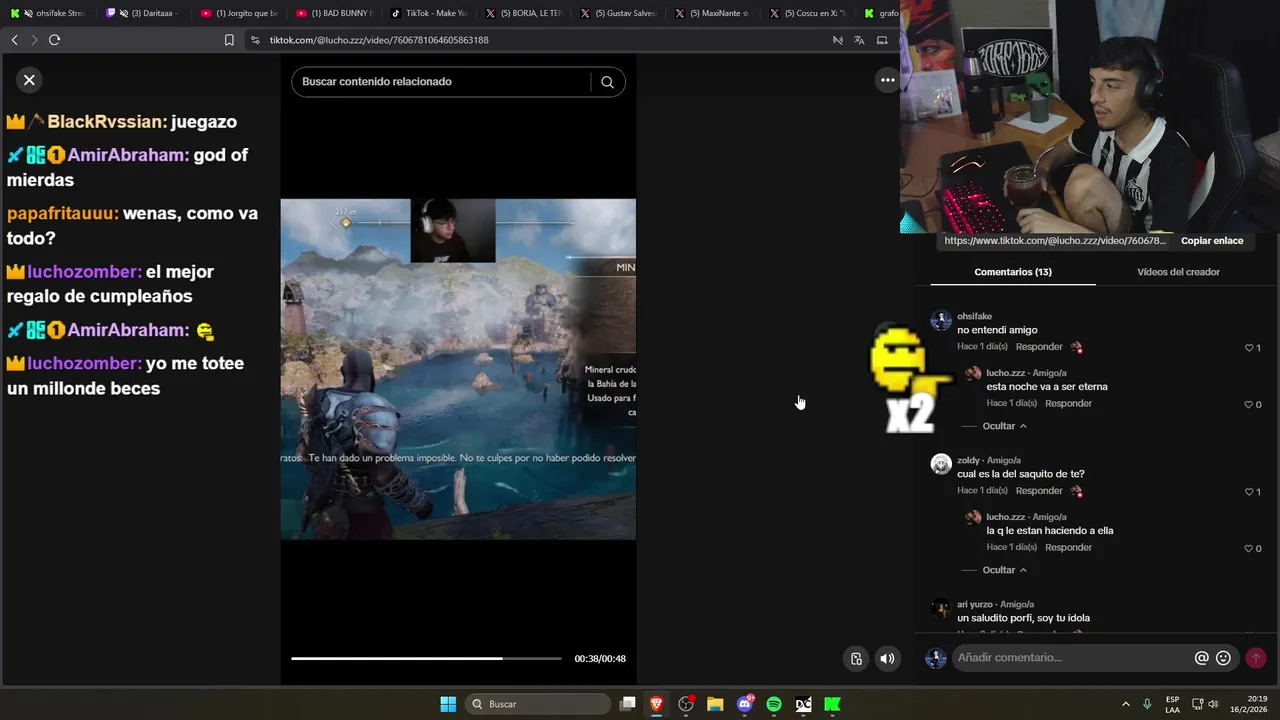Open the three-dots more options menu
Screen dimensions: 1280x720
pos(887,80)
